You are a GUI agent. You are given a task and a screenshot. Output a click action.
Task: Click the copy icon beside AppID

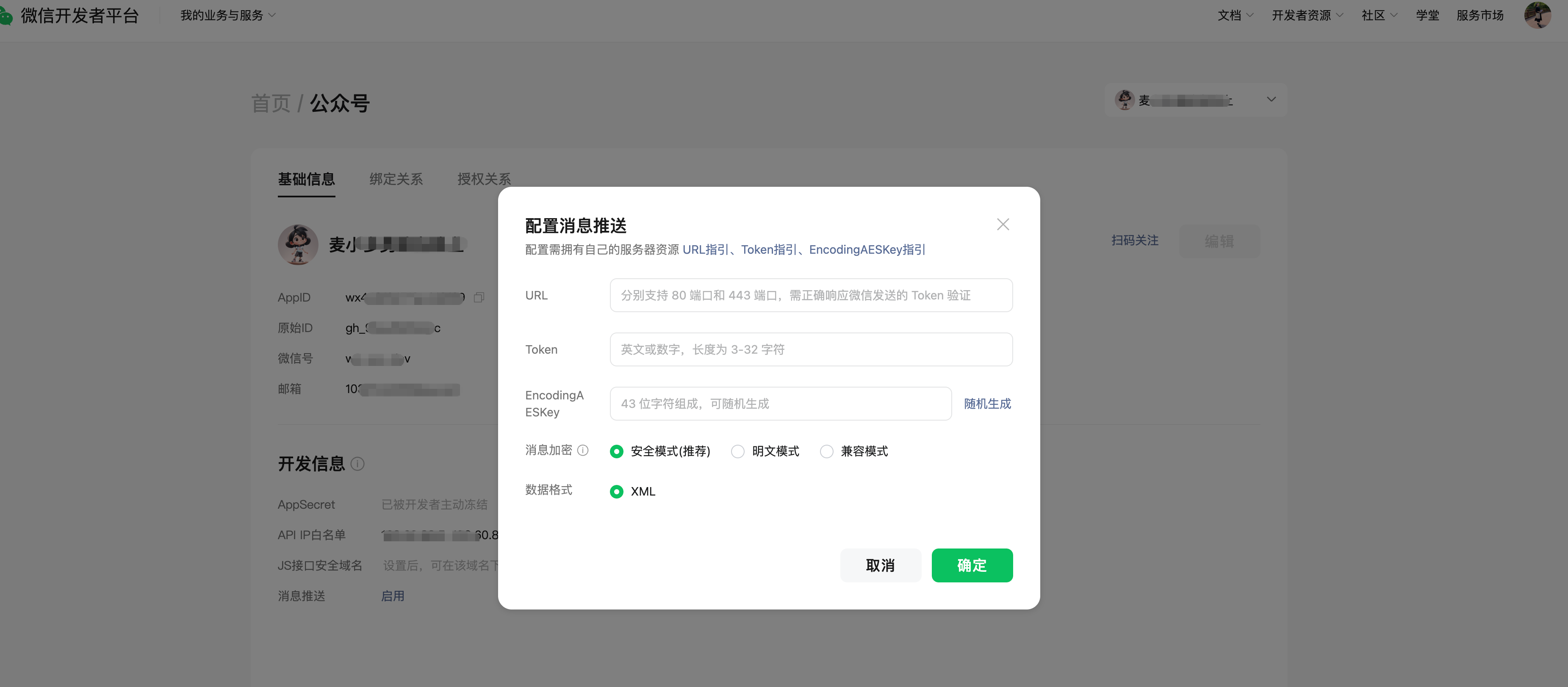(479, 298)
